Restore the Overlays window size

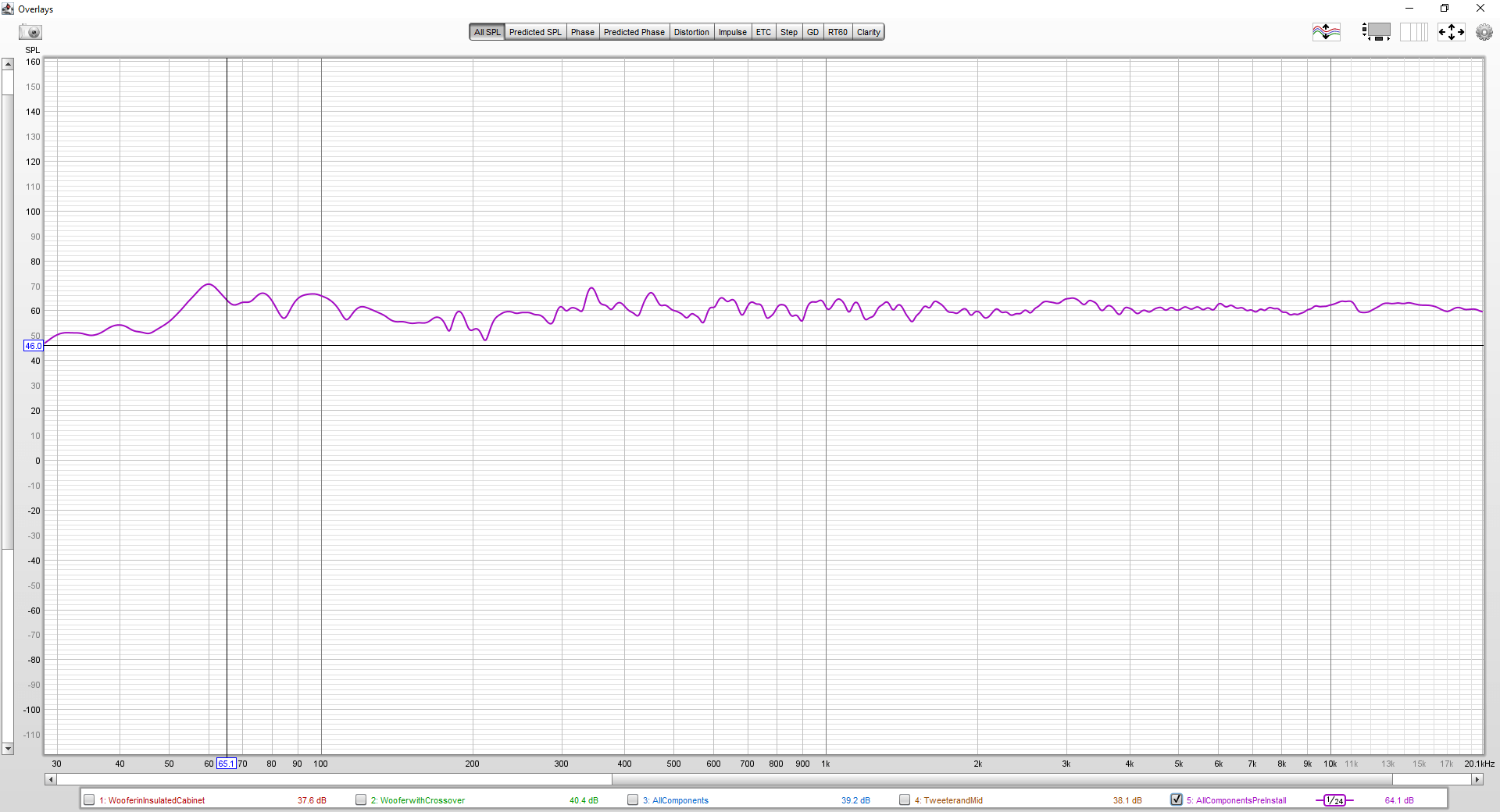[1445, 9]
